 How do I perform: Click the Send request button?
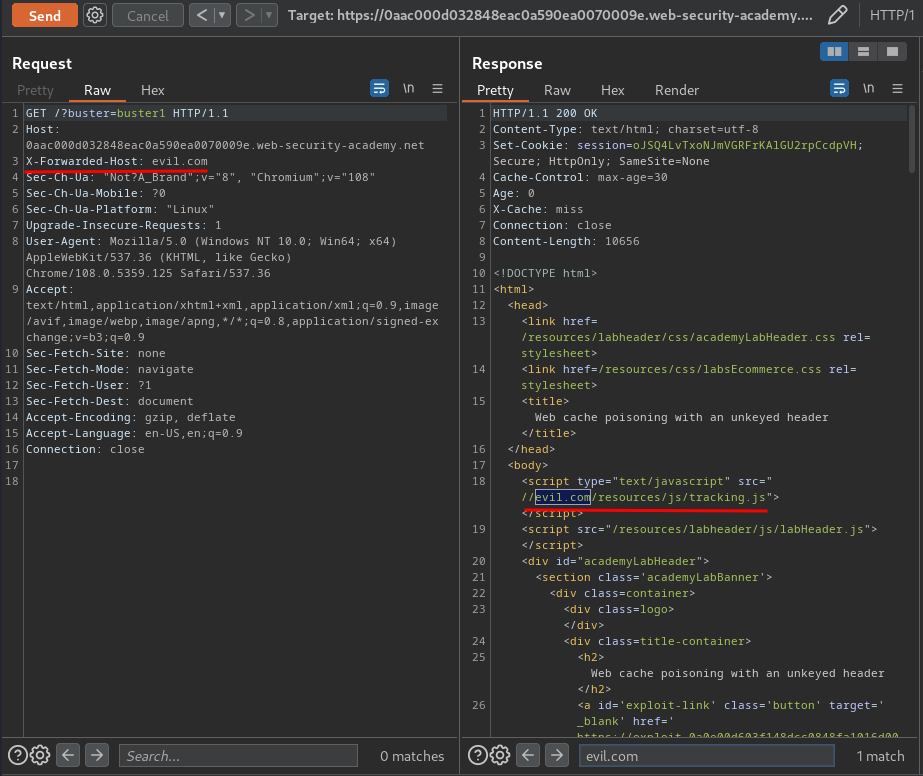45,15
